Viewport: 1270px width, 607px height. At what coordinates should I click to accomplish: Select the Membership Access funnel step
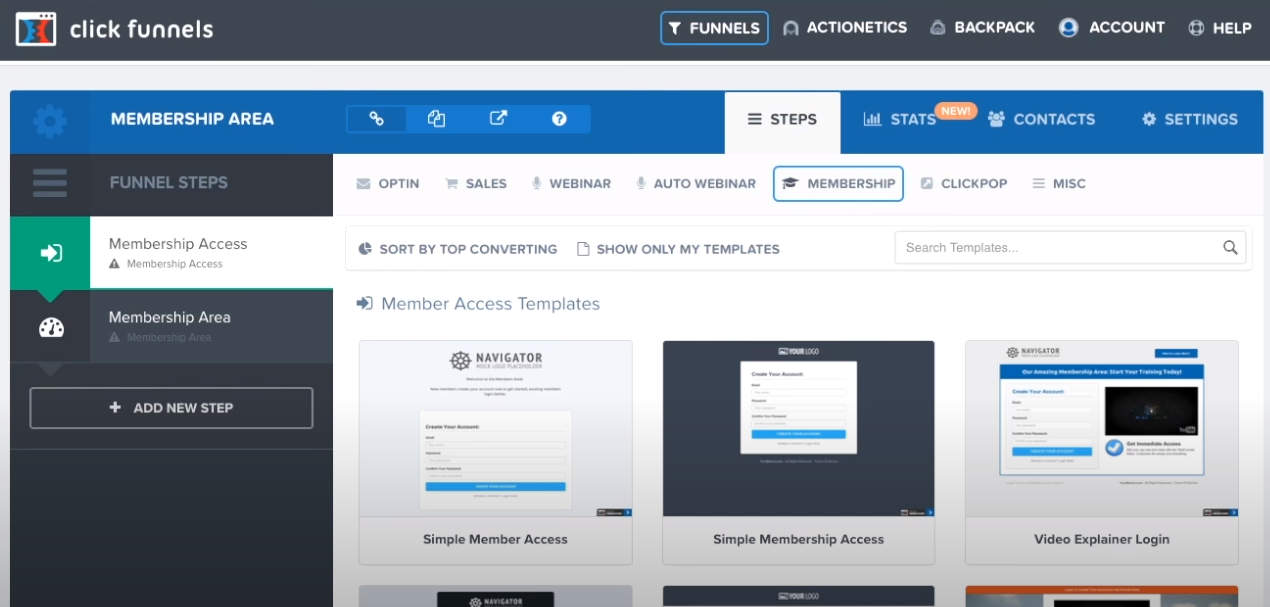click(x=211, y=252)
